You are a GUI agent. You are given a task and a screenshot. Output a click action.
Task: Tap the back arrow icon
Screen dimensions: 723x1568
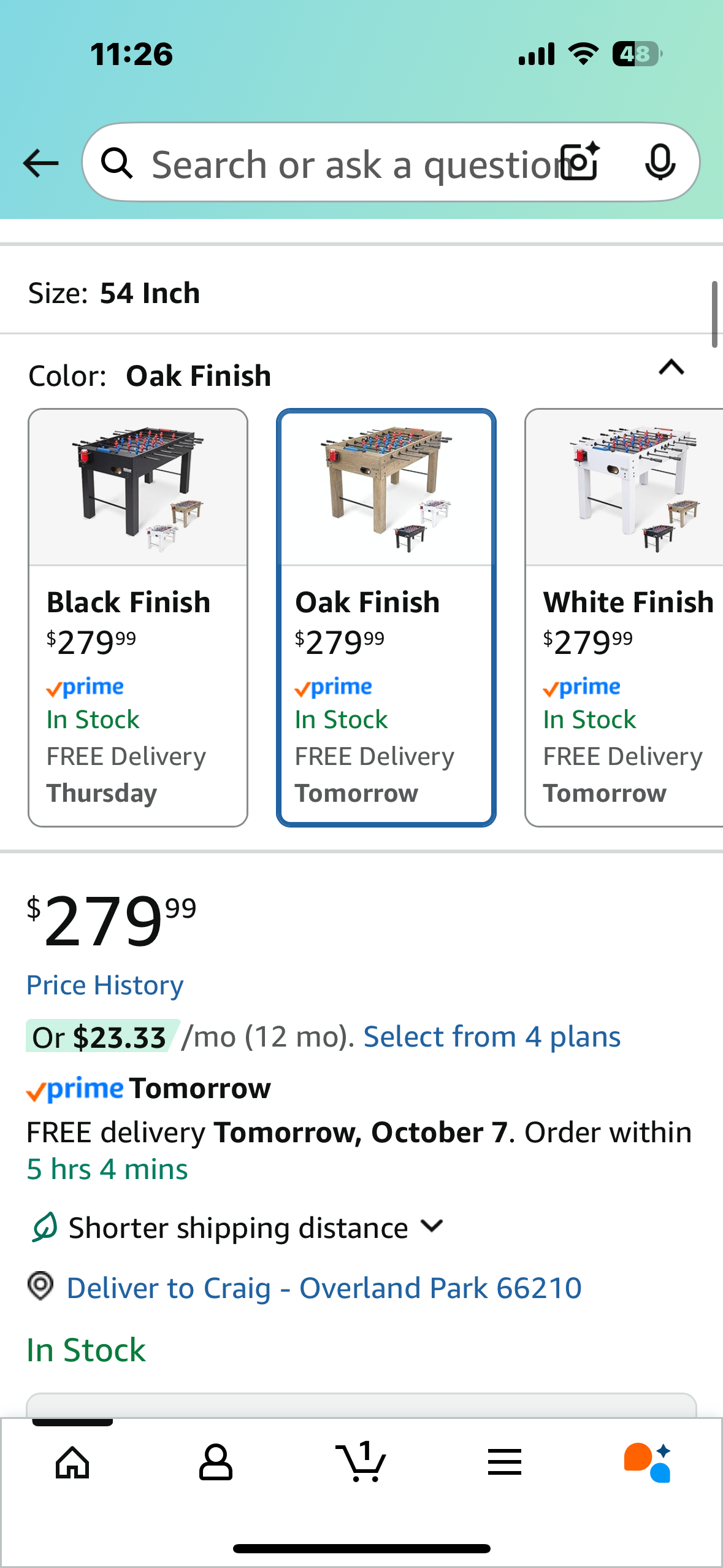40,163
